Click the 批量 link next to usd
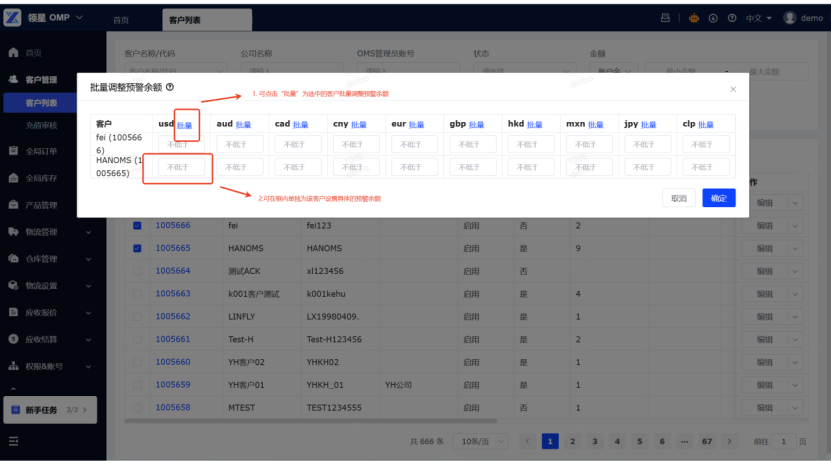The width and height of the screenshot is (831, 461). 185,125
